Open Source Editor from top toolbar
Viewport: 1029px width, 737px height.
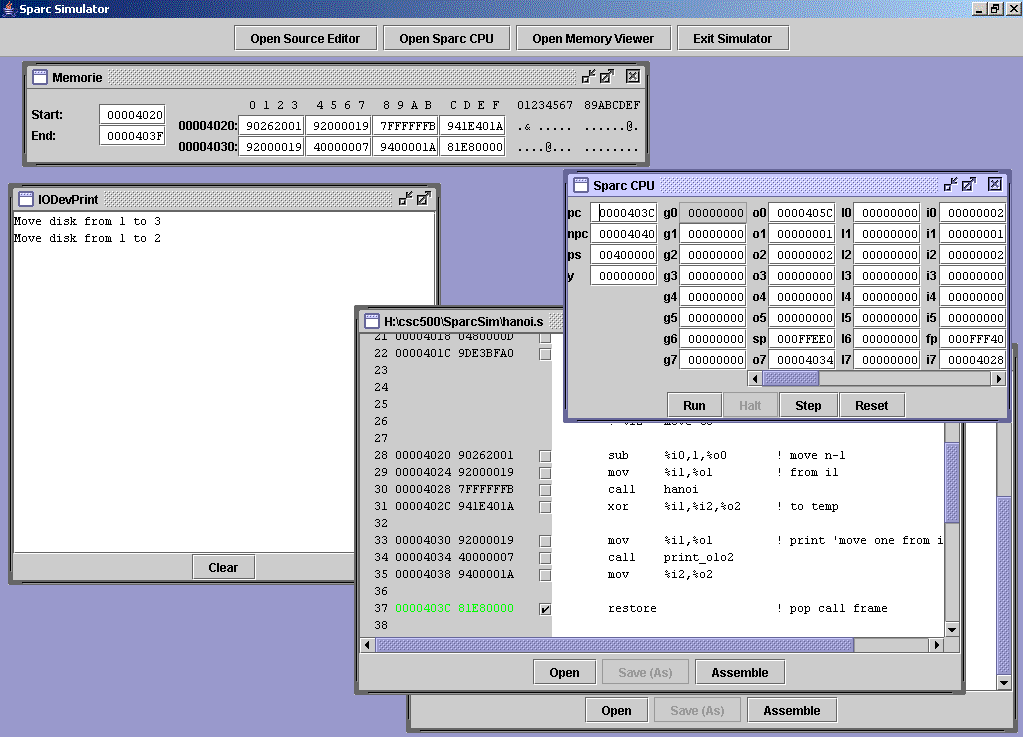point(305,39)
